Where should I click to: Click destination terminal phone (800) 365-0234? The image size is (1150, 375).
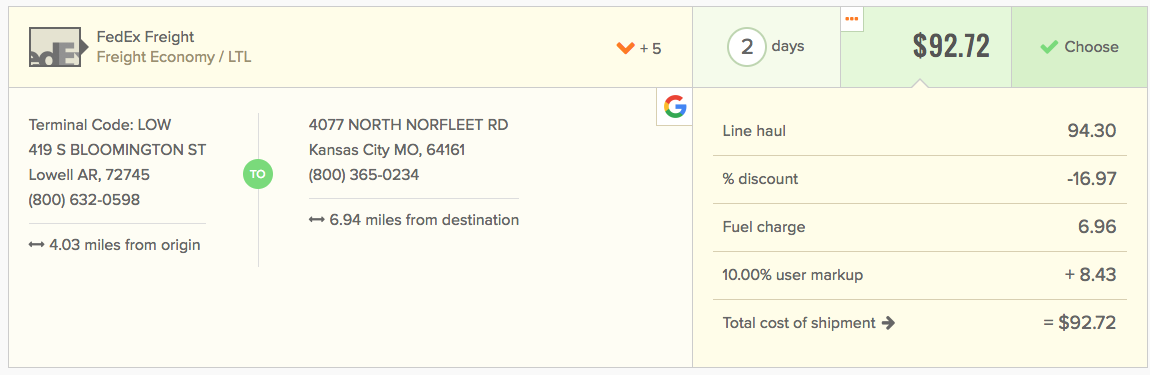pos(364,175)
